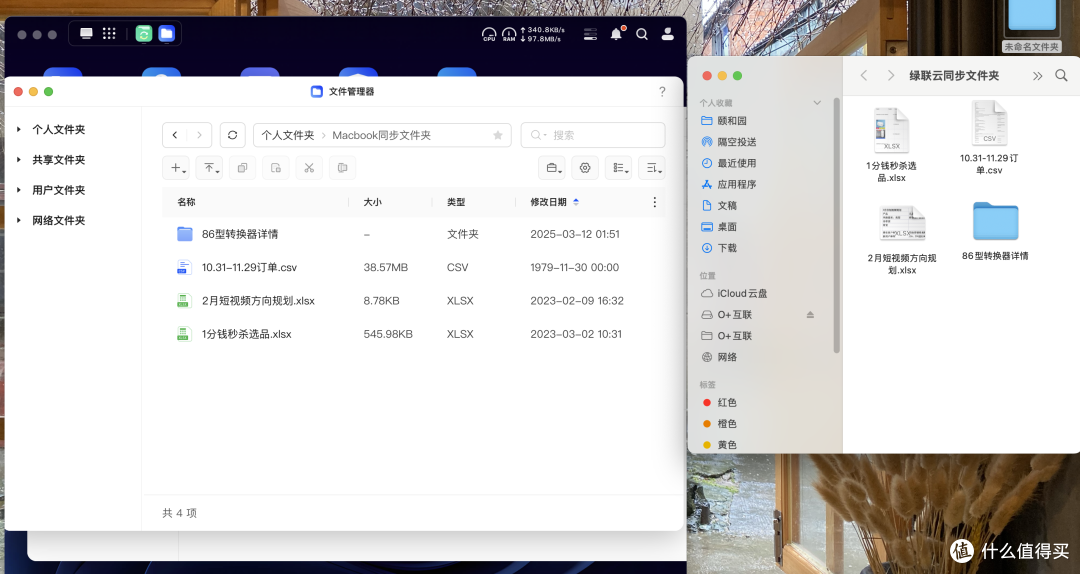
Task: Open 最近使用 in Finder sidebar
Action: (x=736, y=163)
